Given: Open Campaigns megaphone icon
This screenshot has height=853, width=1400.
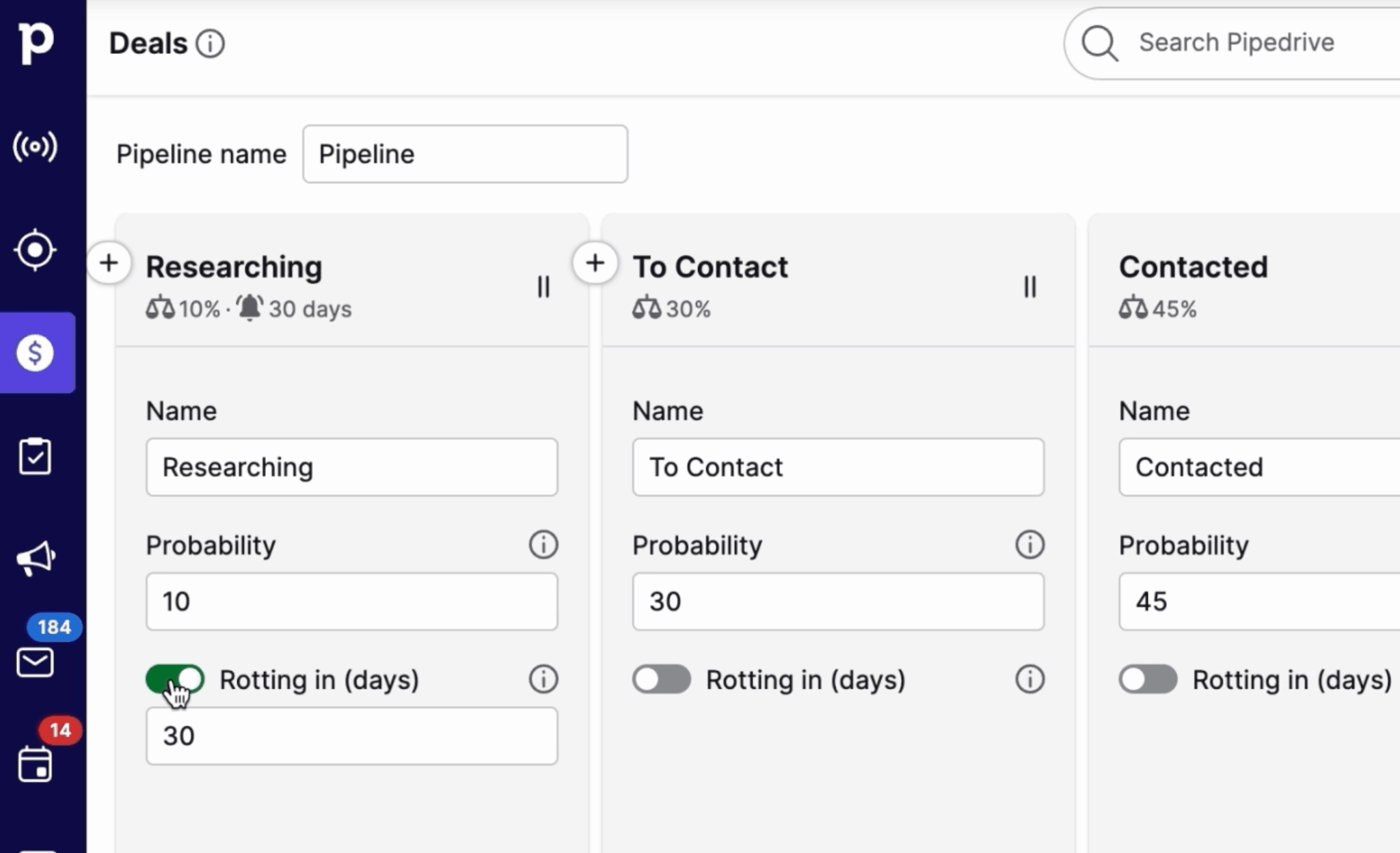Looking at the screenshot, I should pos(36,559).
